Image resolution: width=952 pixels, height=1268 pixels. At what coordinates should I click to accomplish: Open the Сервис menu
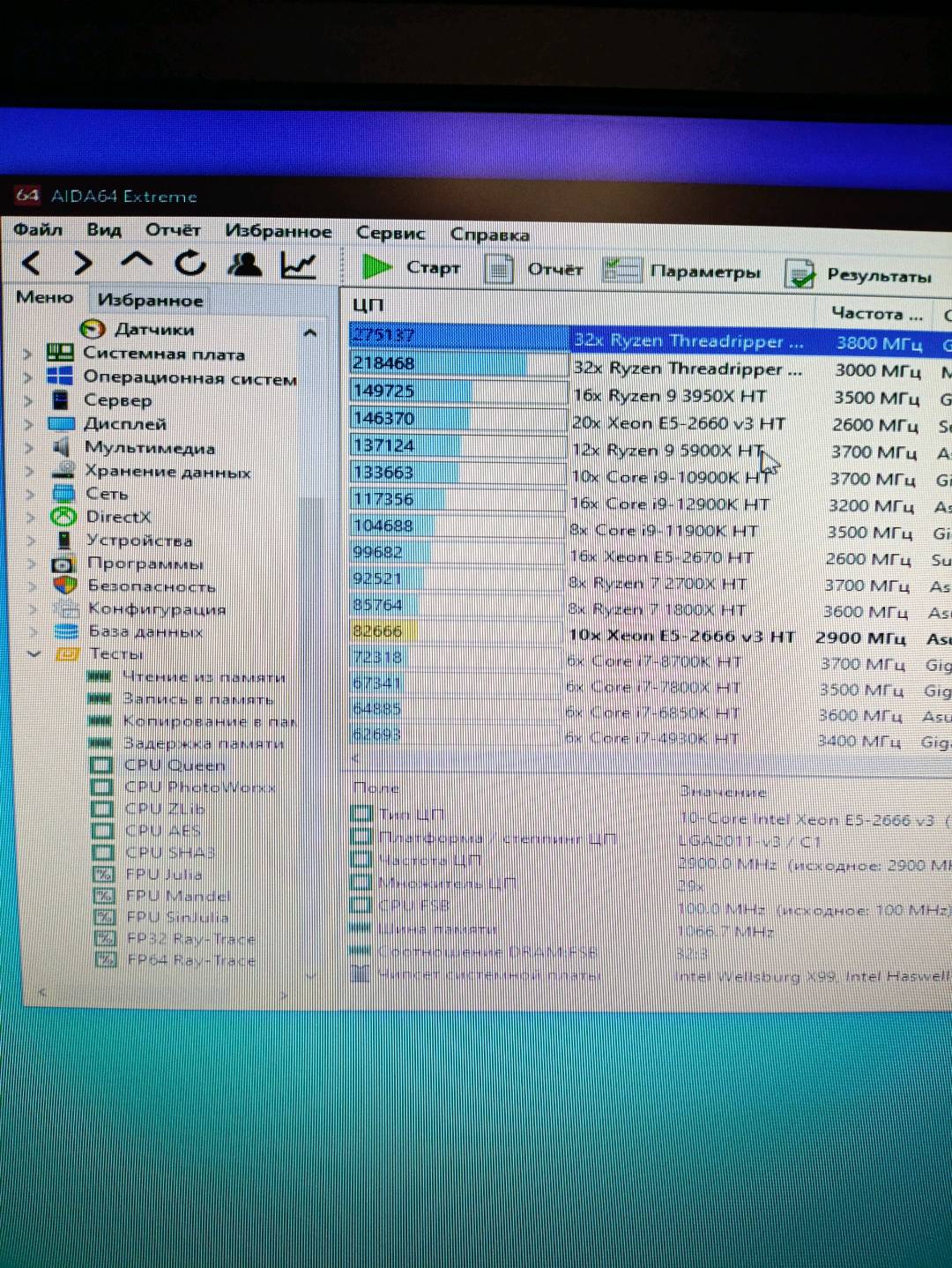tap(390, 233)
